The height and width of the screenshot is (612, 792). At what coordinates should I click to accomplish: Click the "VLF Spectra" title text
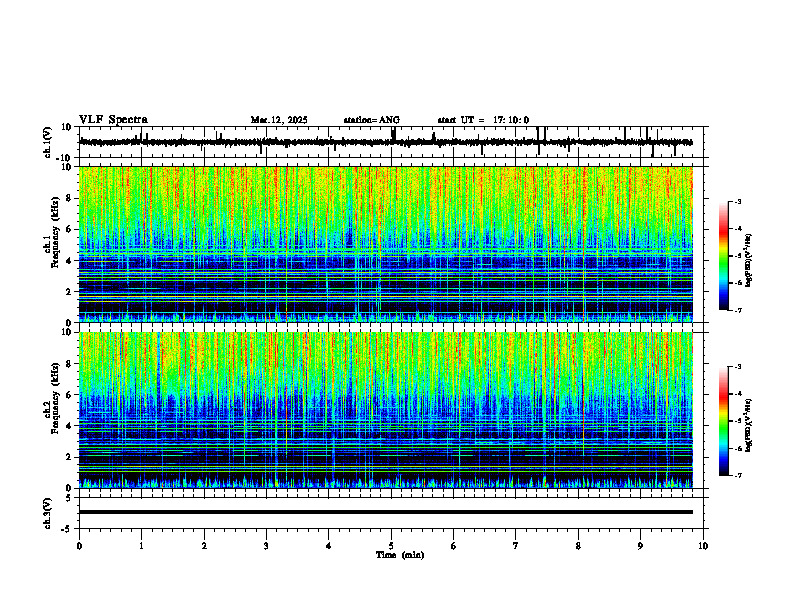(x=113, y=120)
